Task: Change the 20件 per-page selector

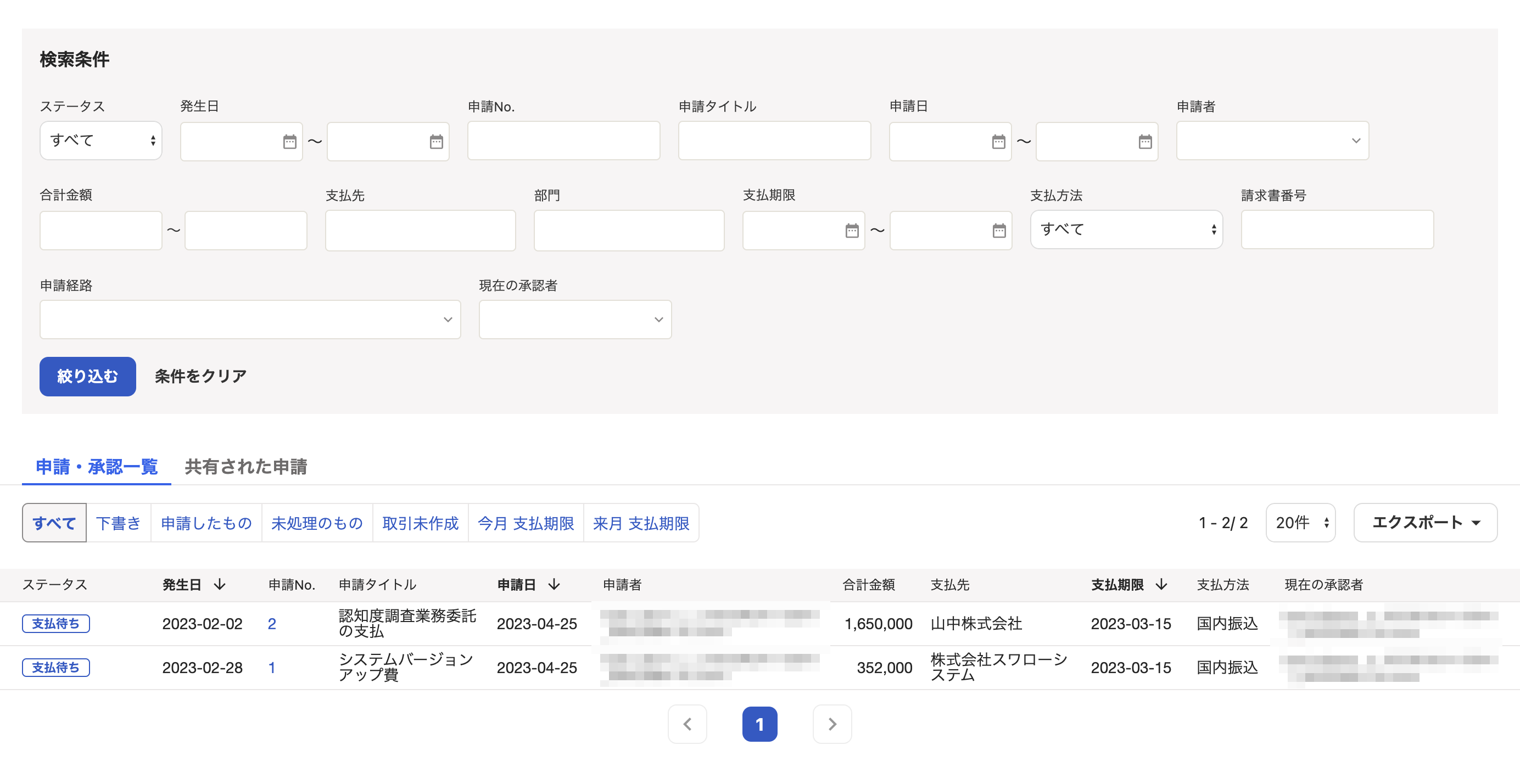Action: click(1300, 523)
